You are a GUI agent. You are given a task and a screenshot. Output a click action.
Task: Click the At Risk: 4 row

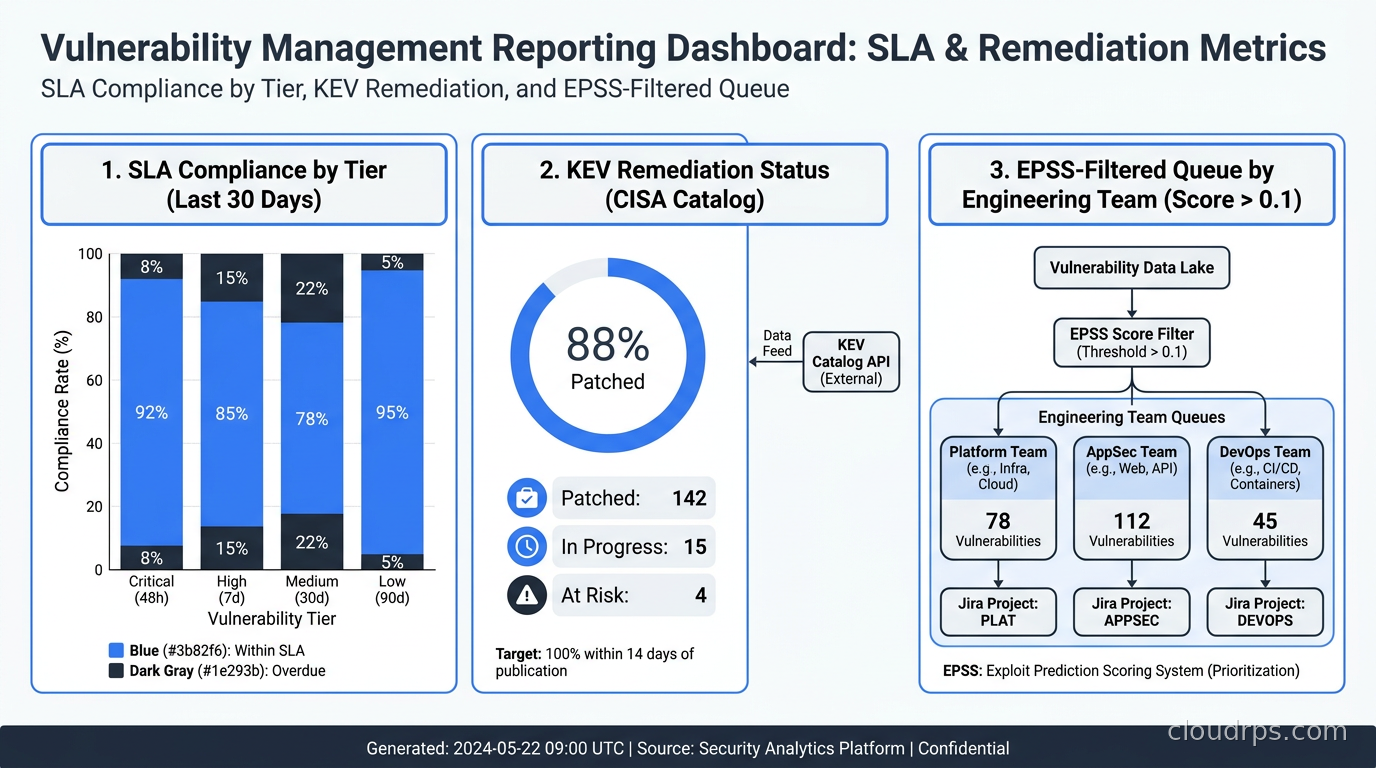pyautogui.click(x=634, y=595)
